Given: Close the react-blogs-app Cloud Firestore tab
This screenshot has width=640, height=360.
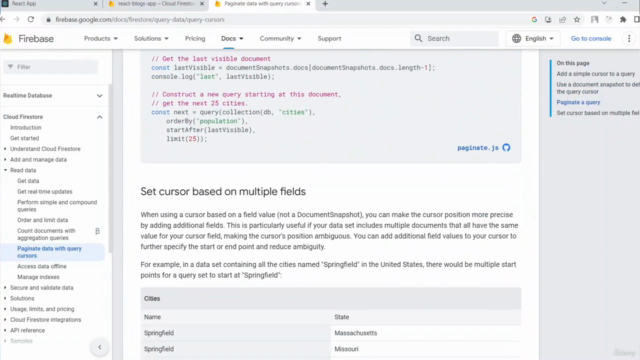Looking at the screenshot, I should coord(202,4).
